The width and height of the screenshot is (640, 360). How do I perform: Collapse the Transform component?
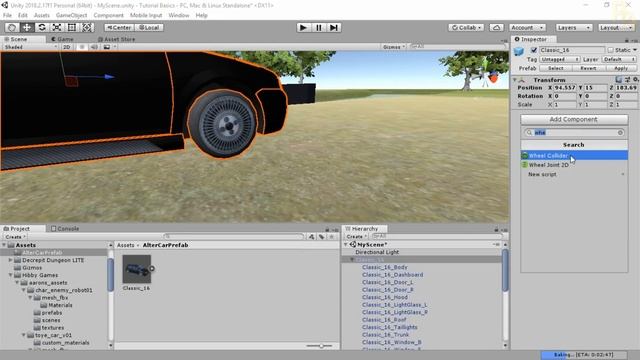click(x=515, y=80)
